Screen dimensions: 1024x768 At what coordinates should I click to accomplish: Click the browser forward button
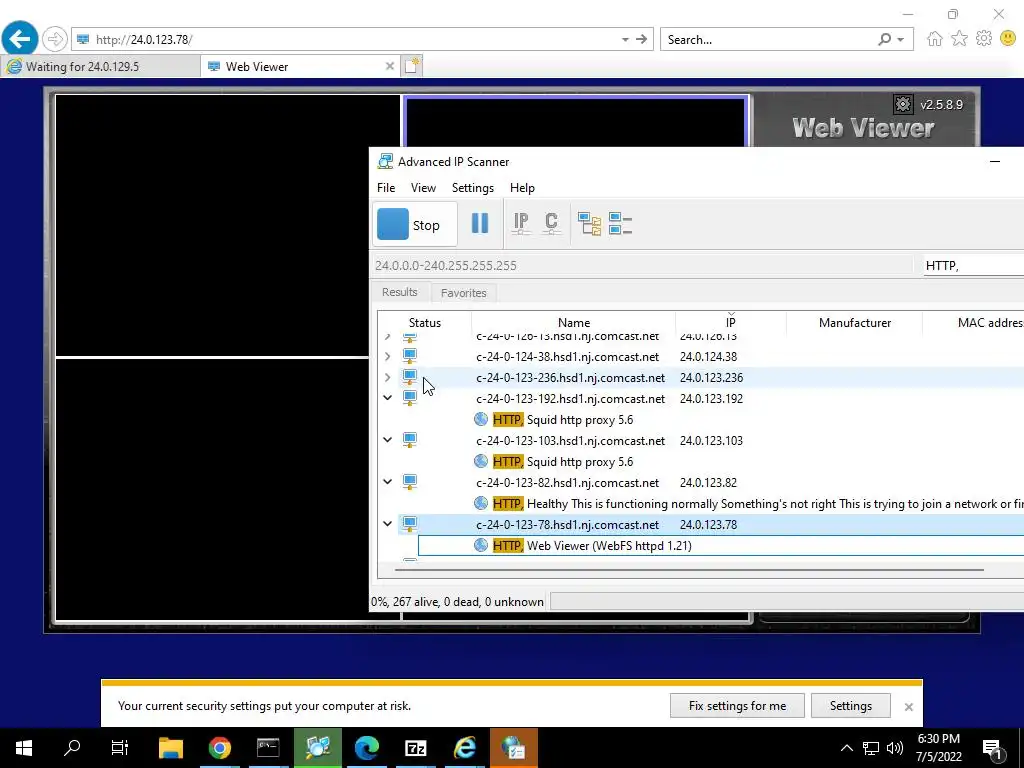coord(55,39)
